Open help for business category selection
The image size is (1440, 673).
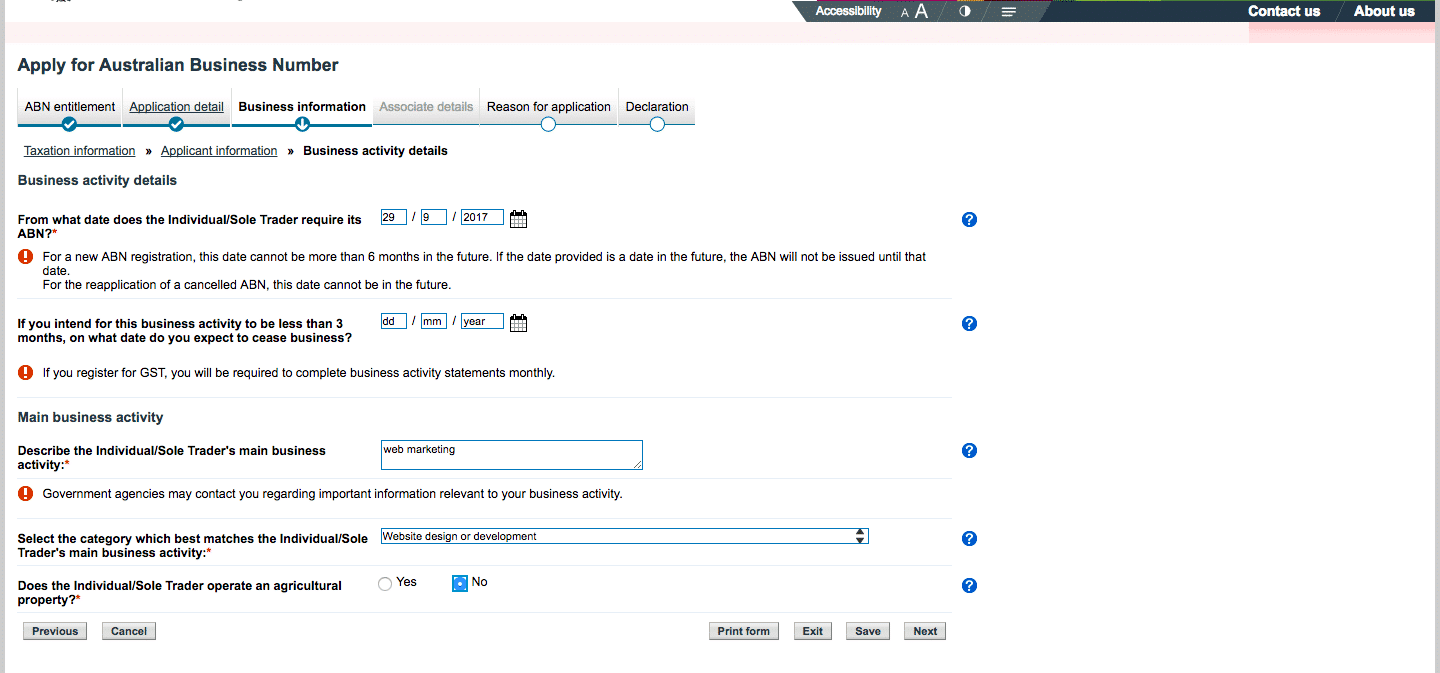click(x=969, y=539)
